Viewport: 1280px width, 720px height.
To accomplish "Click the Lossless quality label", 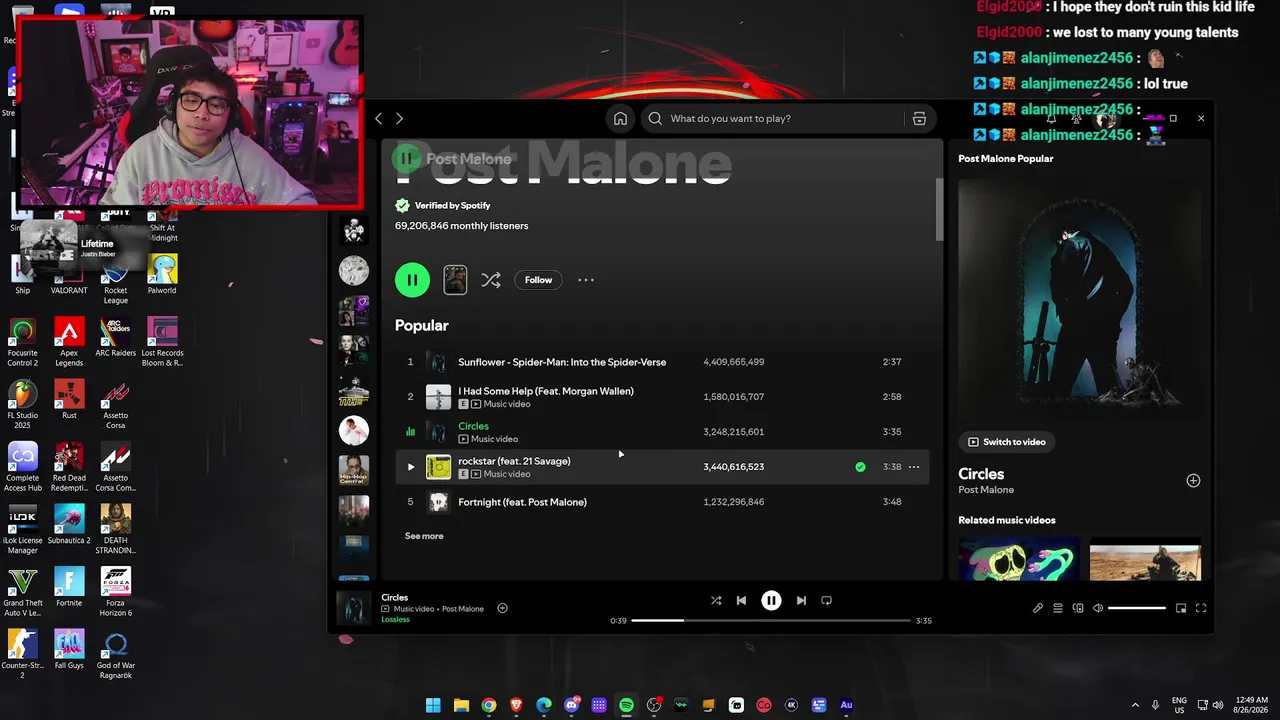I will pos(395,620).
